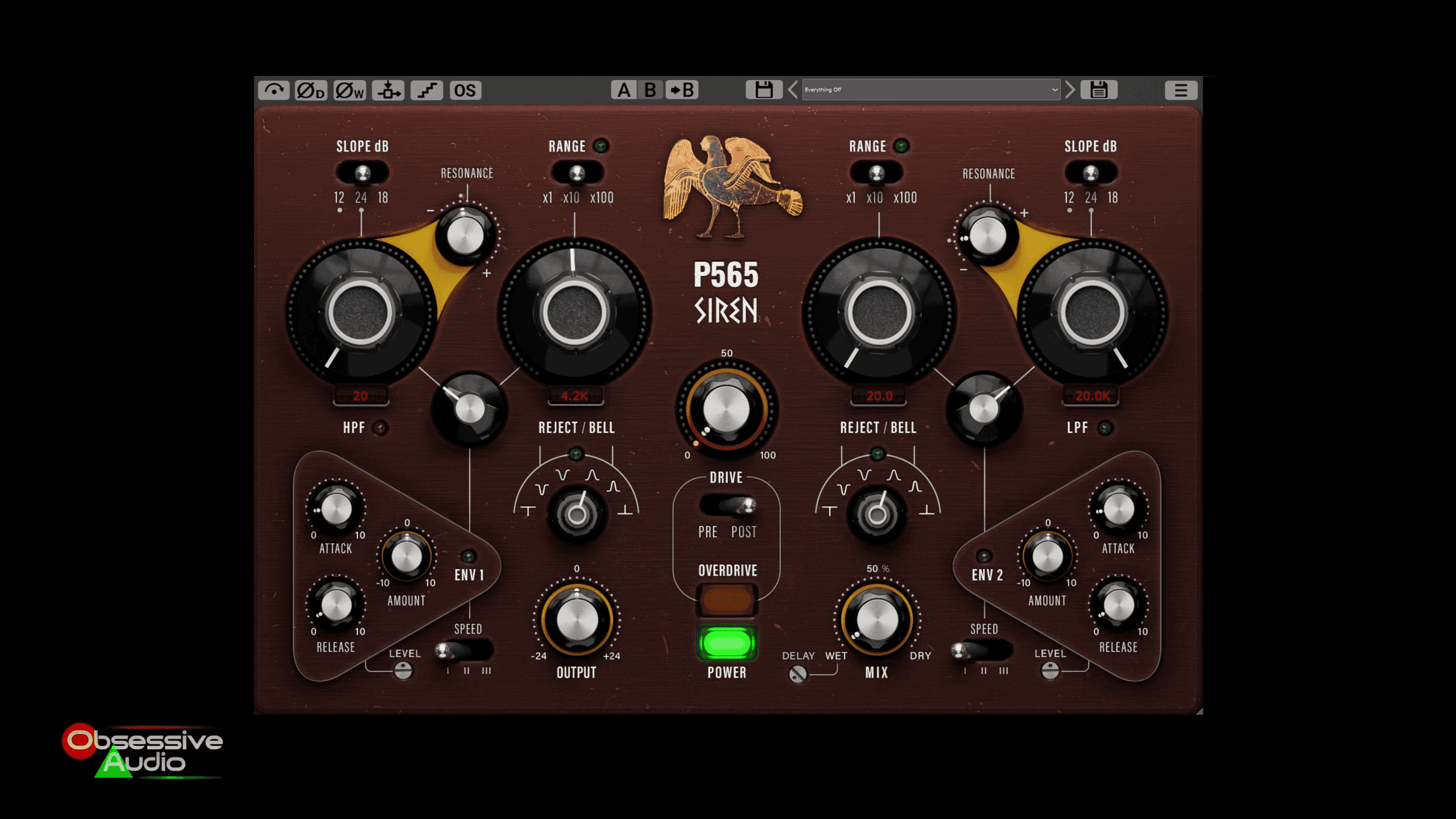Select the B comparison slot
The image size is (1456, 819).
pos(650,90)
